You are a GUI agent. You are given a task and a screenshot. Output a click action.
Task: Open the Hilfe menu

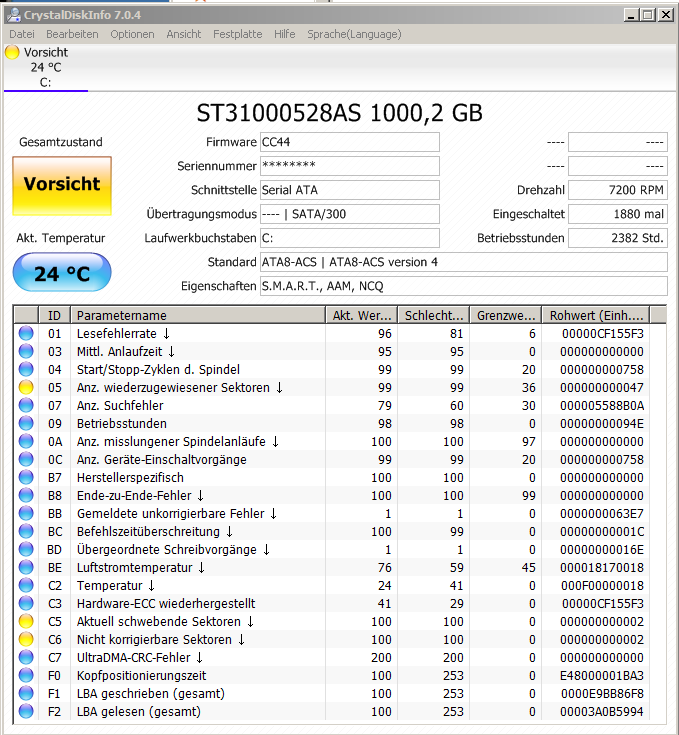(284, 34)
